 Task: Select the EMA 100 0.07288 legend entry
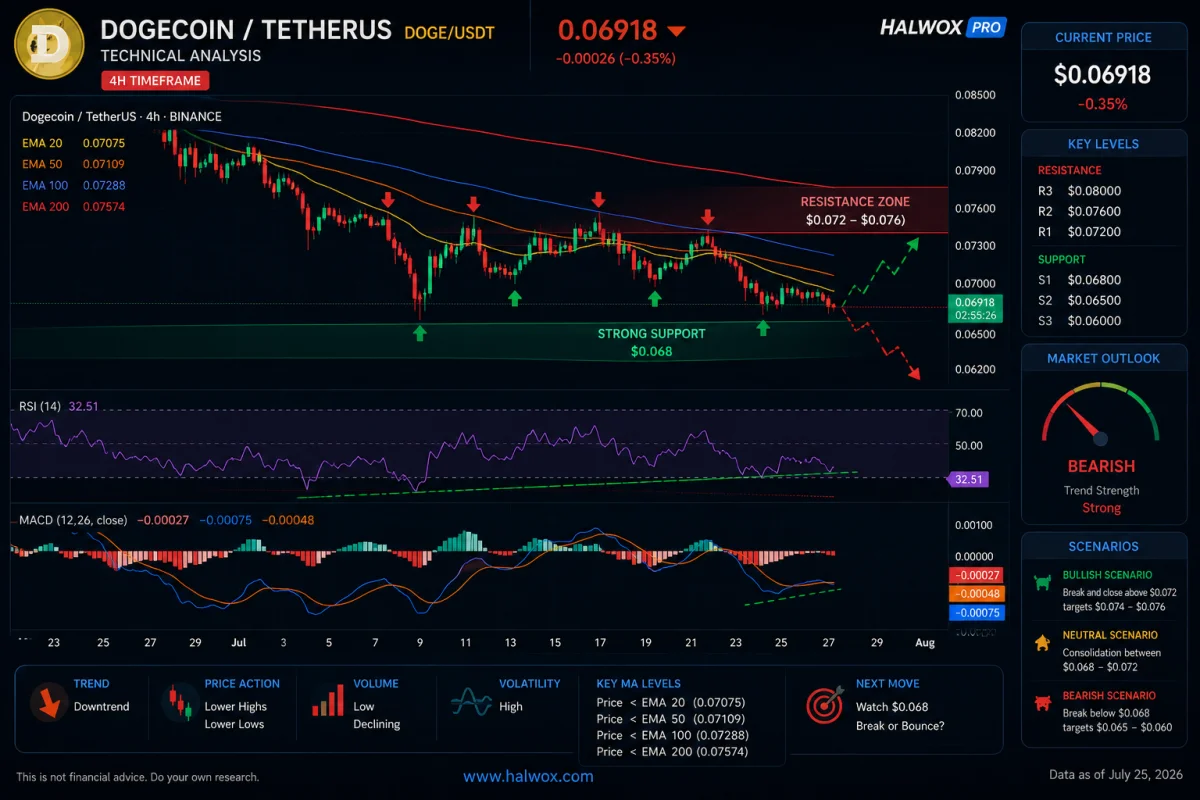(x=73, y=185)
